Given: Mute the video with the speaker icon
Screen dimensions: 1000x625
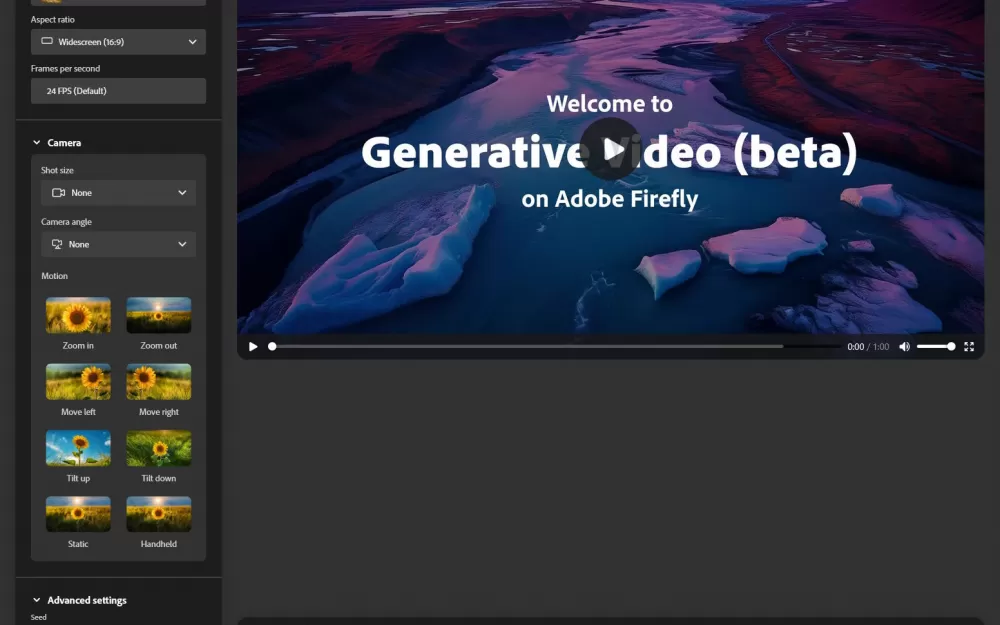Looking at the screenshot, I should tap(904, 347).
